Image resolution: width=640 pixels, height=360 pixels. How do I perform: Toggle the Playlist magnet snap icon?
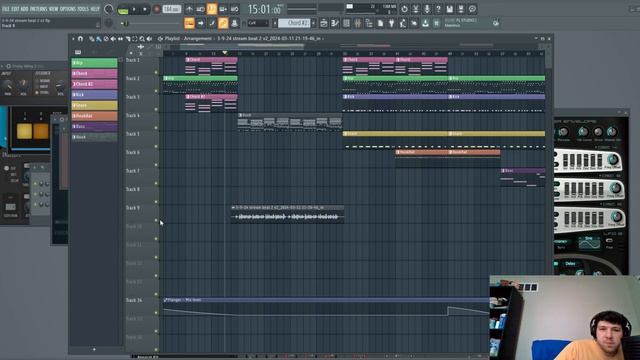click(80, 39)
